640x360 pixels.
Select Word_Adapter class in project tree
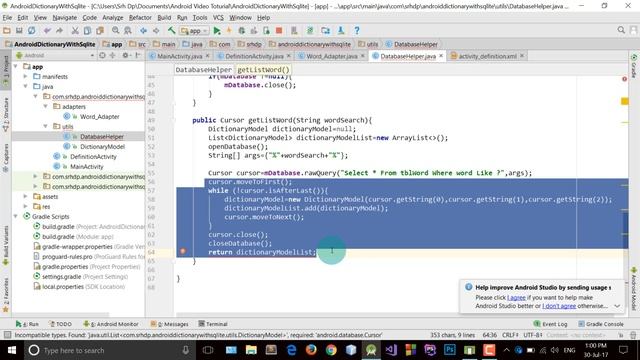[x=100, y=116]
